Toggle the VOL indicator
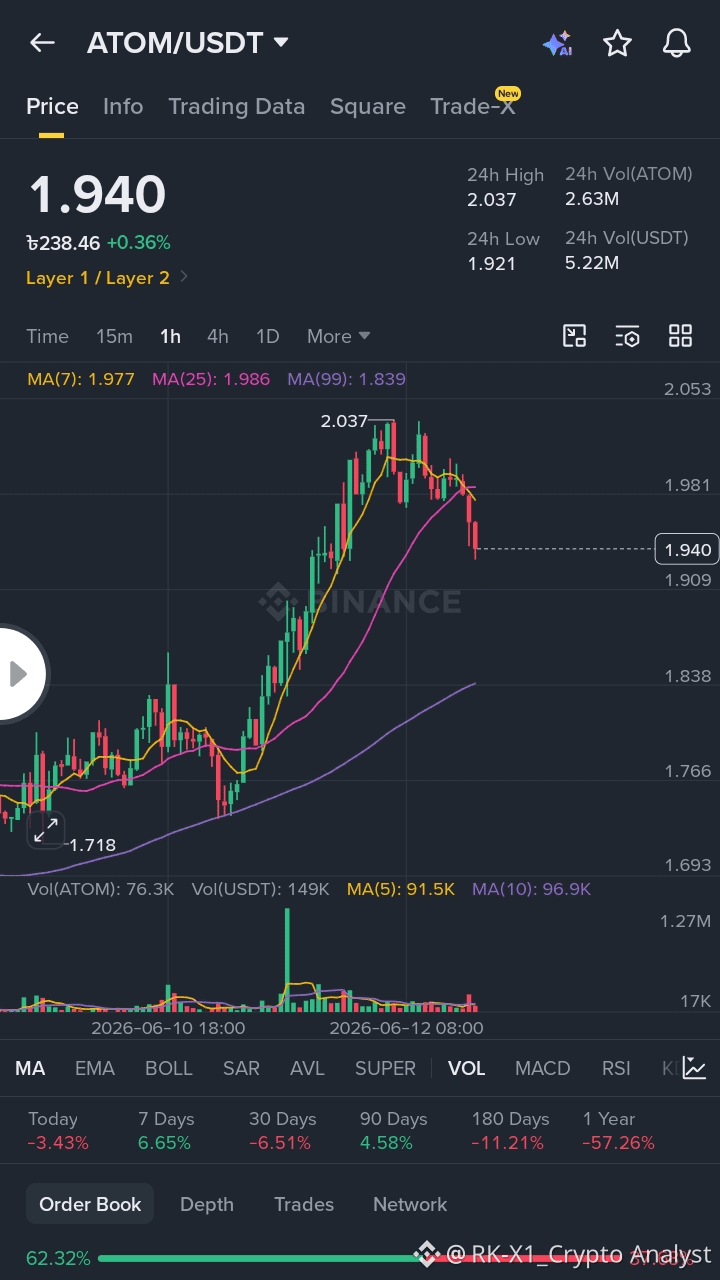 pyautogui.click(x=466, y=1068)
